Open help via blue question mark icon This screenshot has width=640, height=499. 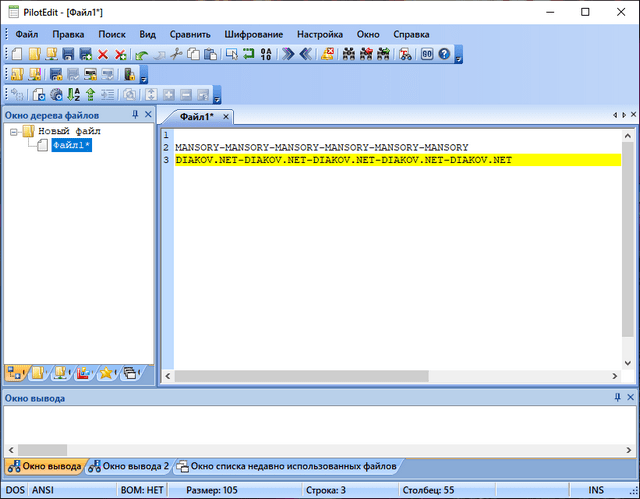point(444,54)
